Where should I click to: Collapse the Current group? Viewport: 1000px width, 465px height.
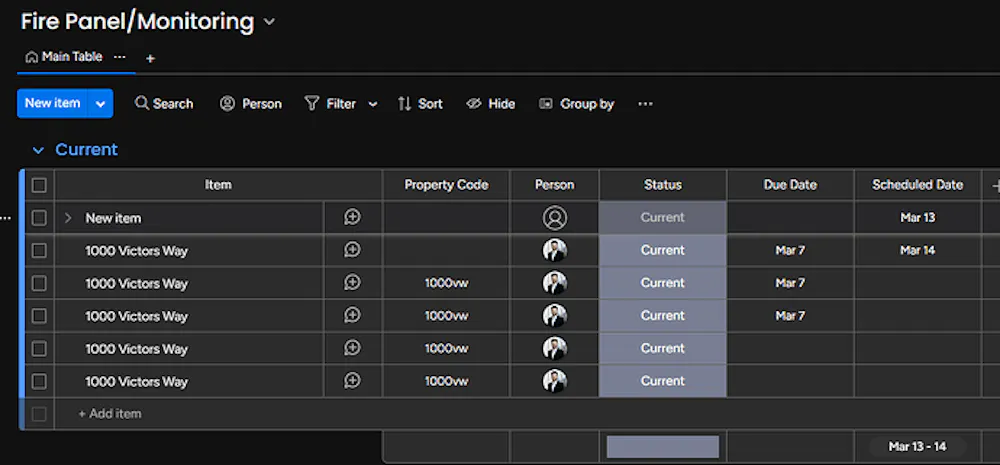[x=39, y=150]
